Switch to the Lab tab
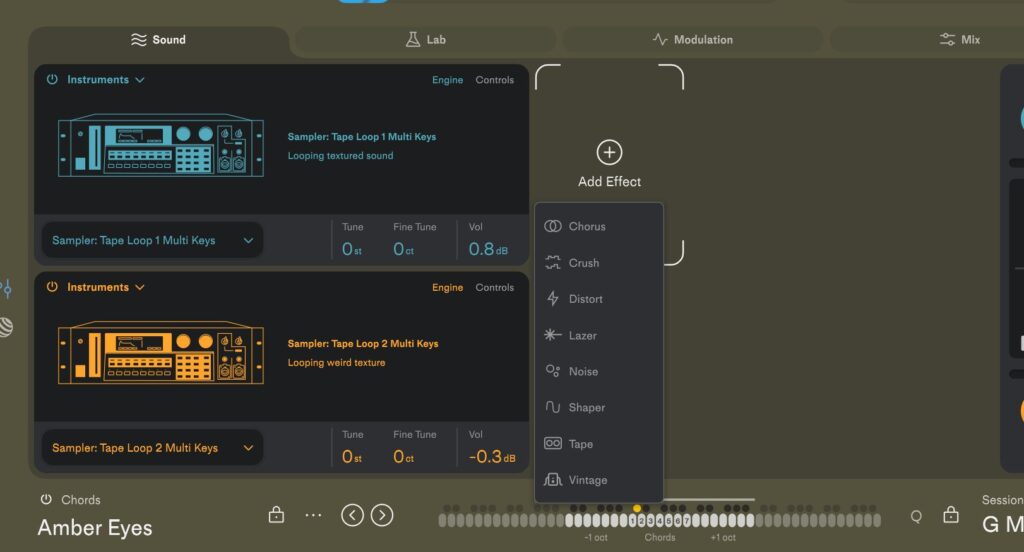This screenshot has height=552, width=1024. point(425,40)
